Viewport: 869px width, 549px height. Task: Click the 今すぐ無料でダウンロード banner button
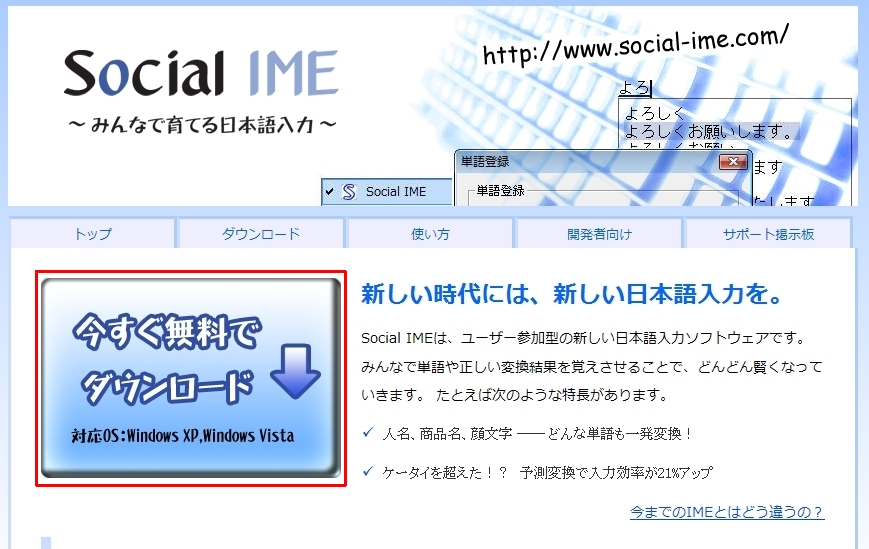[191, 378]
